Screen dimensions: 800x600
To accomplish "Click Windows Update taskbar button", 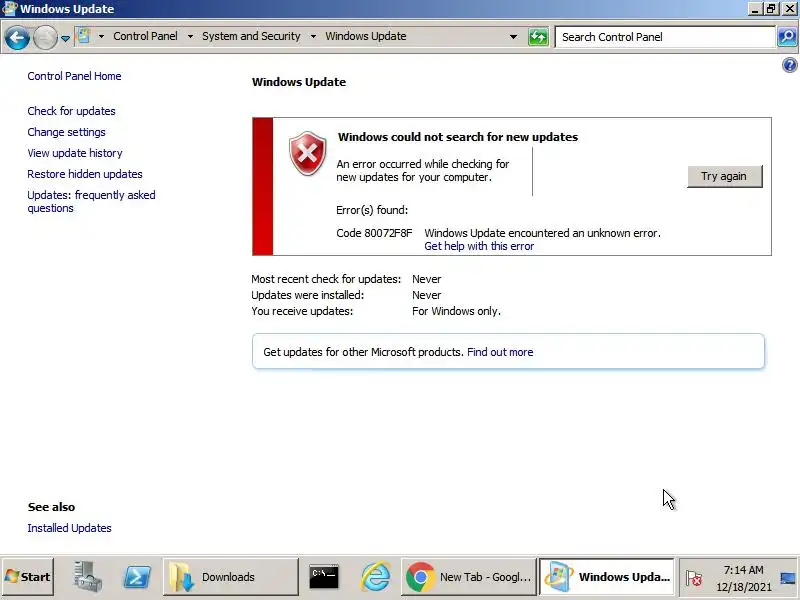I will point(607,577).
